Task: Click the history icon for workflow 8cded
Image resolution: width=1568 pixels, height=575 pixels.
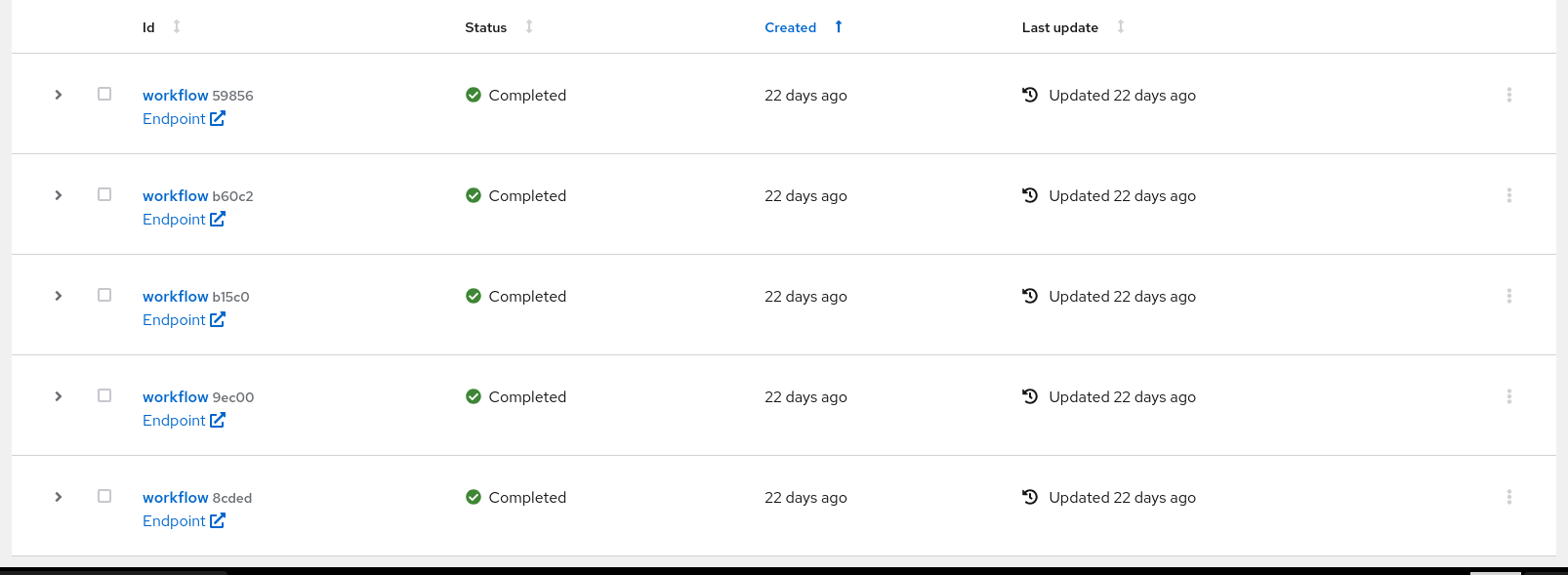Action: (1030, 497)
